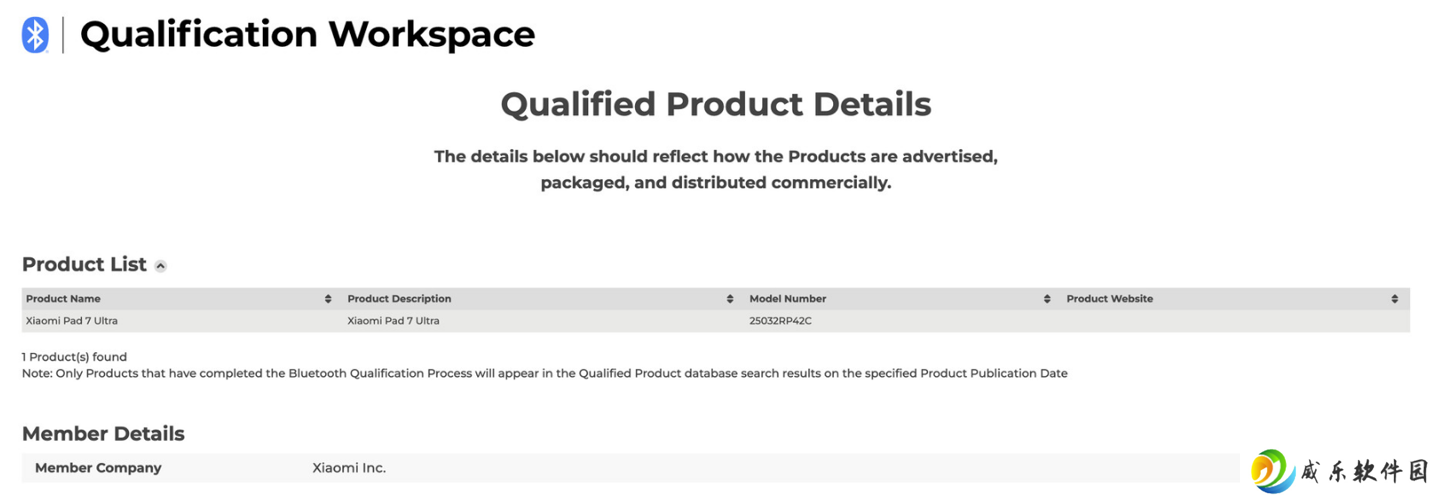This screenshot has height=497, width=1440.
Task: Select the Xiaomi Pad 7 Ultra product name cell
Action: point(72,321)
